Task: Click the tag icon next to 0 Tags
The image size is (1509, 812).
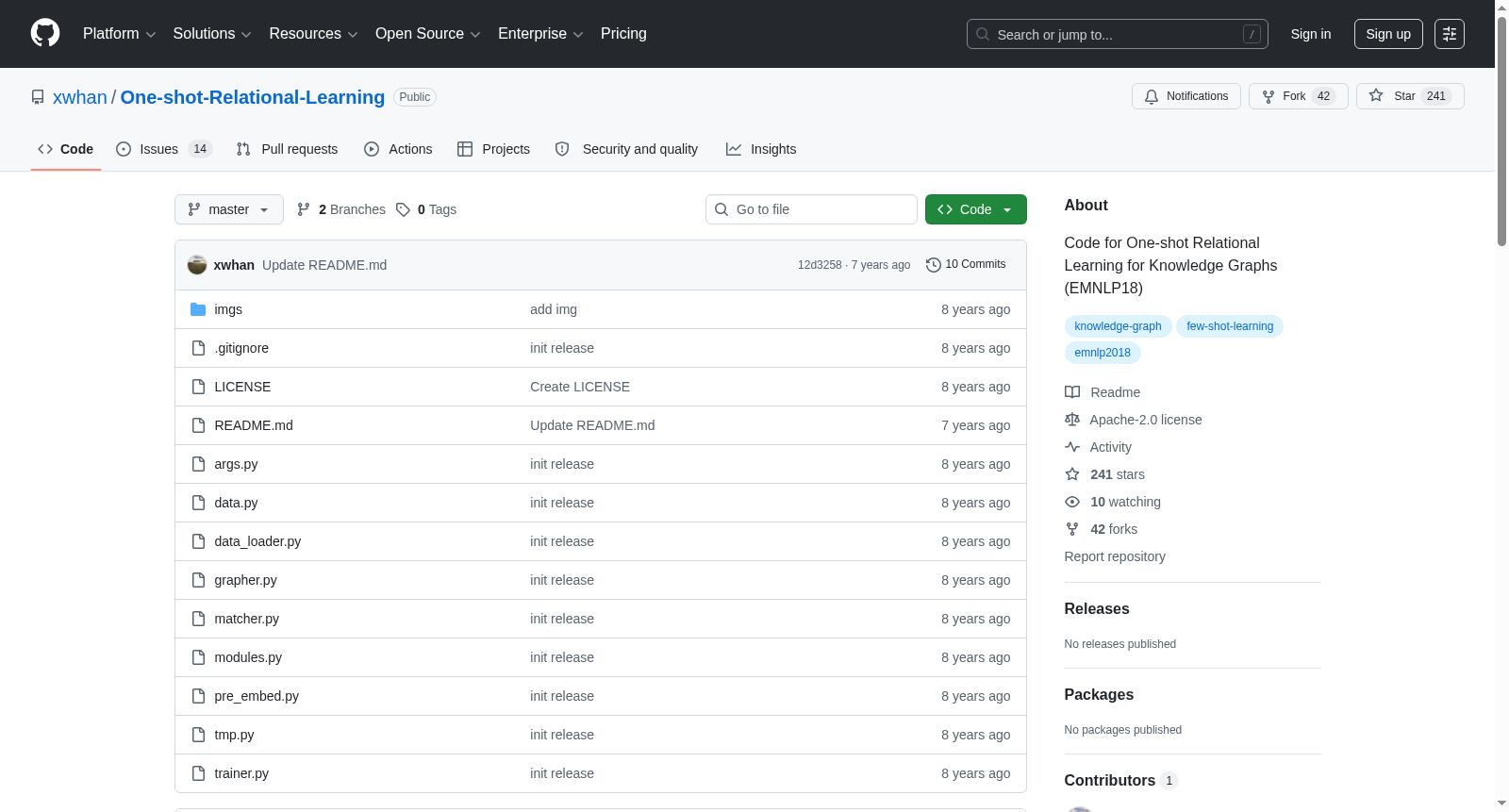Action: (403, 209)
